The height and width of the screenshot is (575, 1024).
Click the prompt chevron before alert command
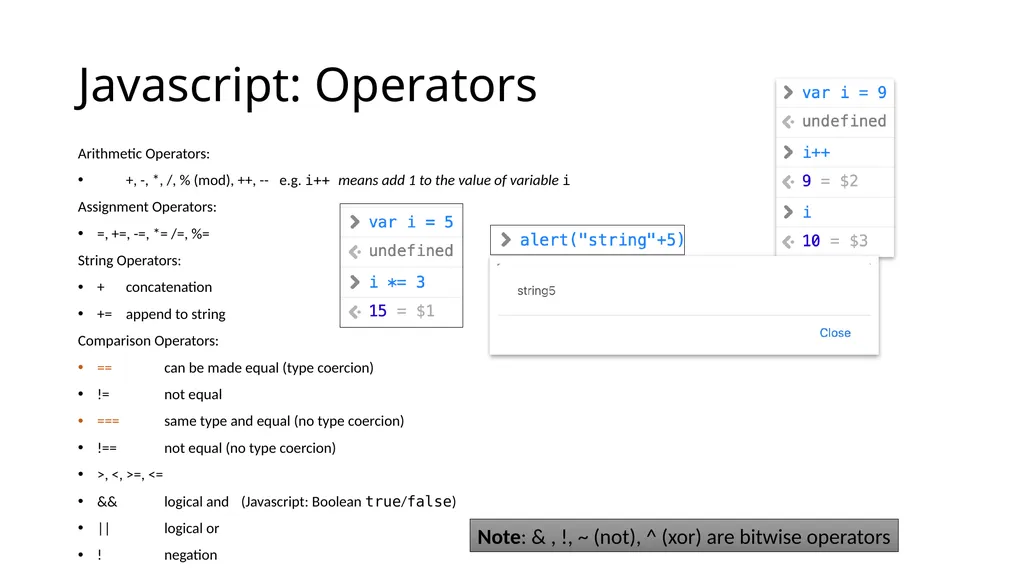coord(505,240)
